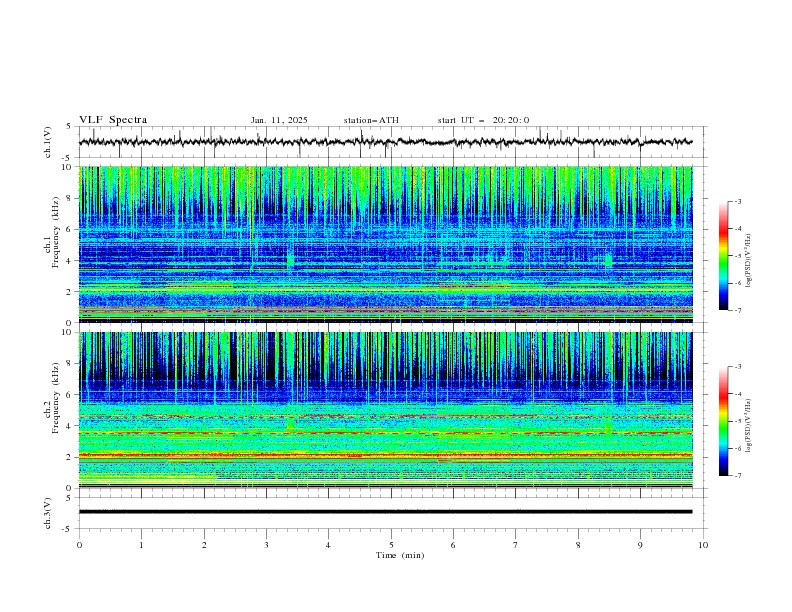Click the "-7" tick on ch.2 colorbar
The height and width of the screenshot is (612, 792).
(x=737, y=476)
